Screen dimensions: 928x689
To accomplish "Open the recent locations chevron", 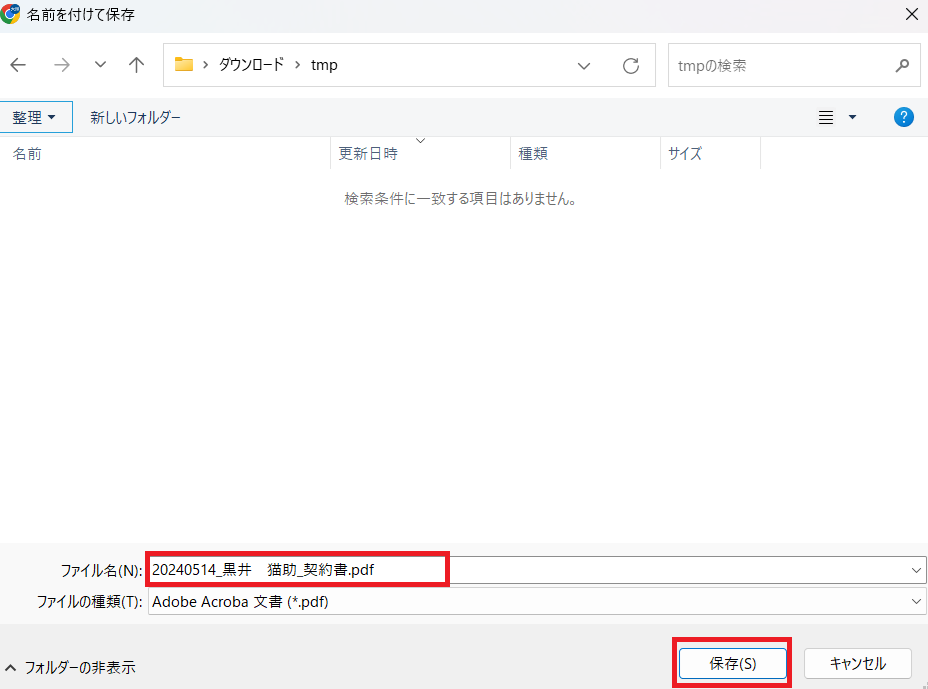I will (x=100, y=65).
